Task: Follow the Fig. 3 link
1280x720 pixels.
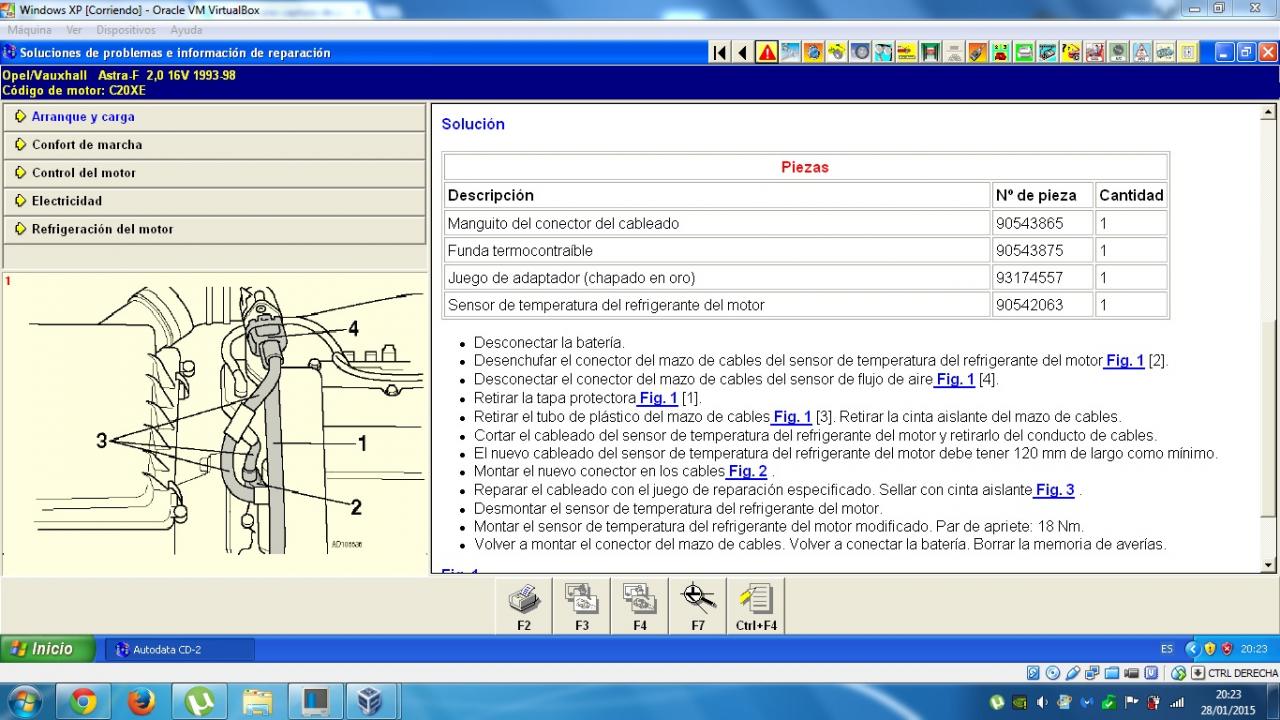Action: pos(1054,489)
